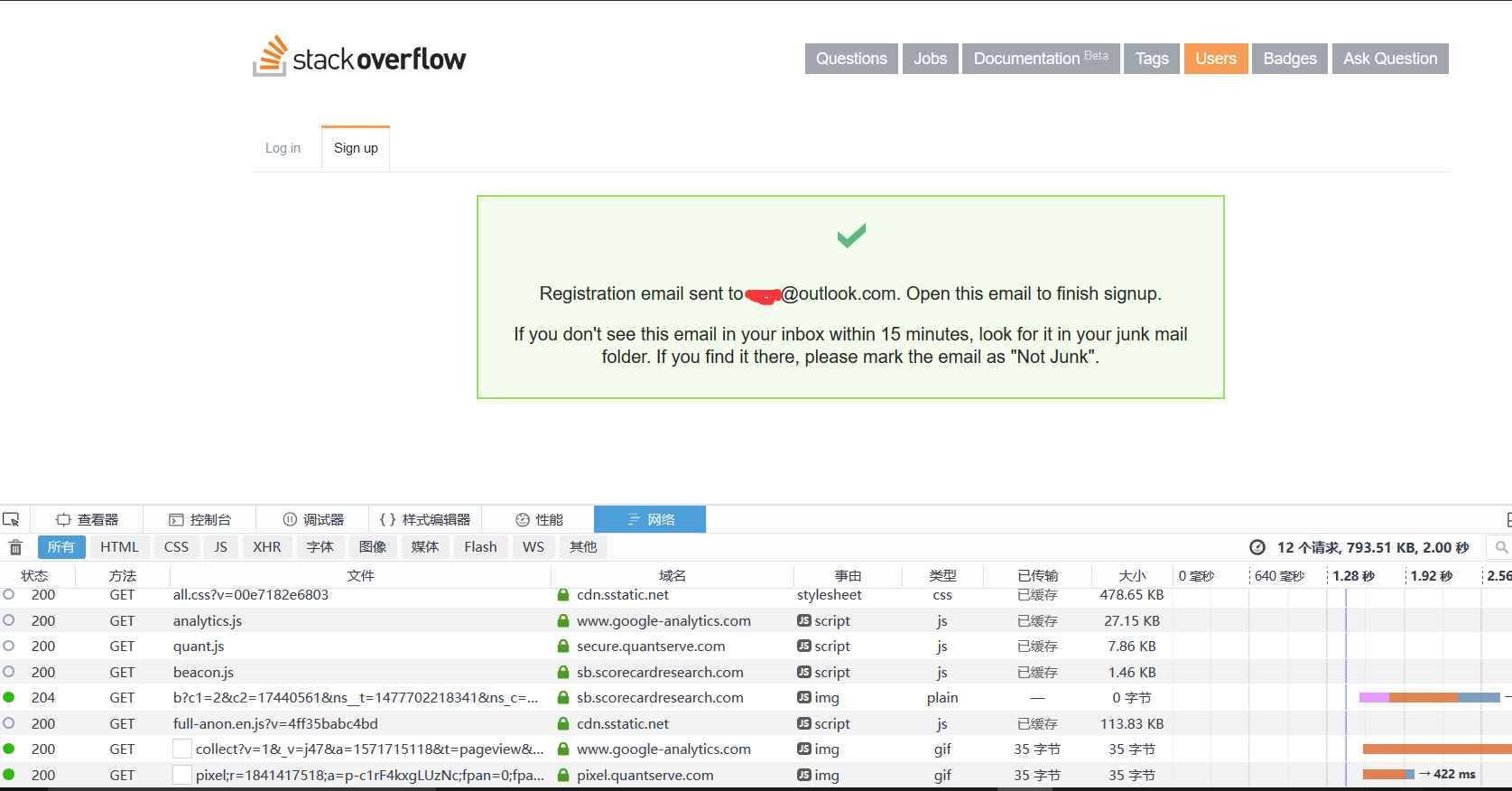
Task: Filter requests by 所有
Action: point(61,547)
